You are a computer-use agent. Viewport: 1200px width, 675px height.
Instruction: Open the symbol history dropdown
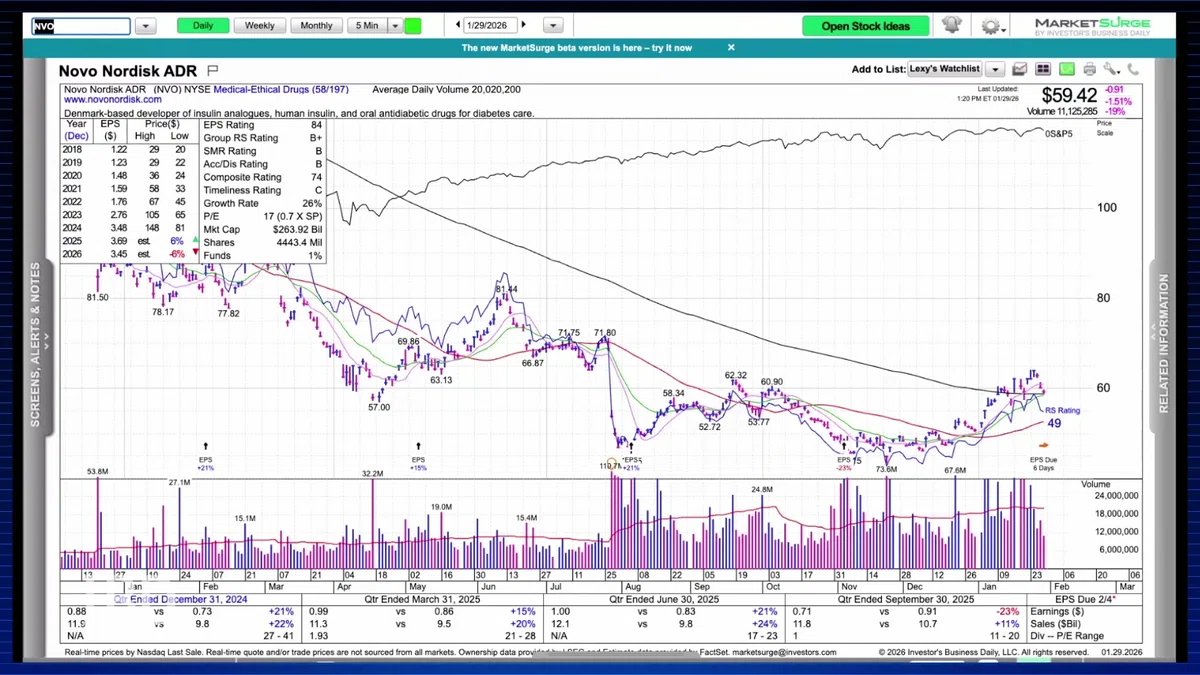click(x=145, y=26)
